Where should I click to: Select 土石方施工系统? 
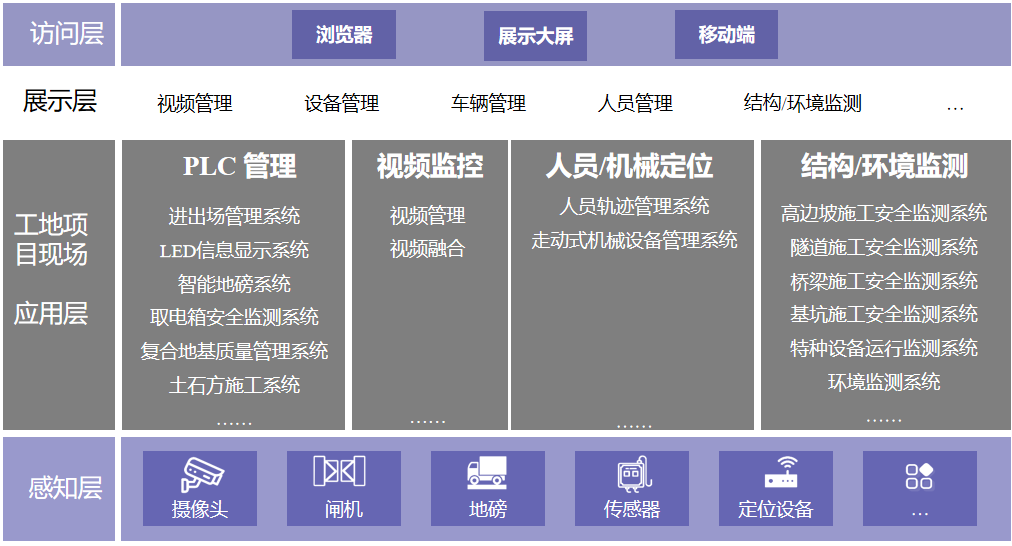[x=234, y=385]
